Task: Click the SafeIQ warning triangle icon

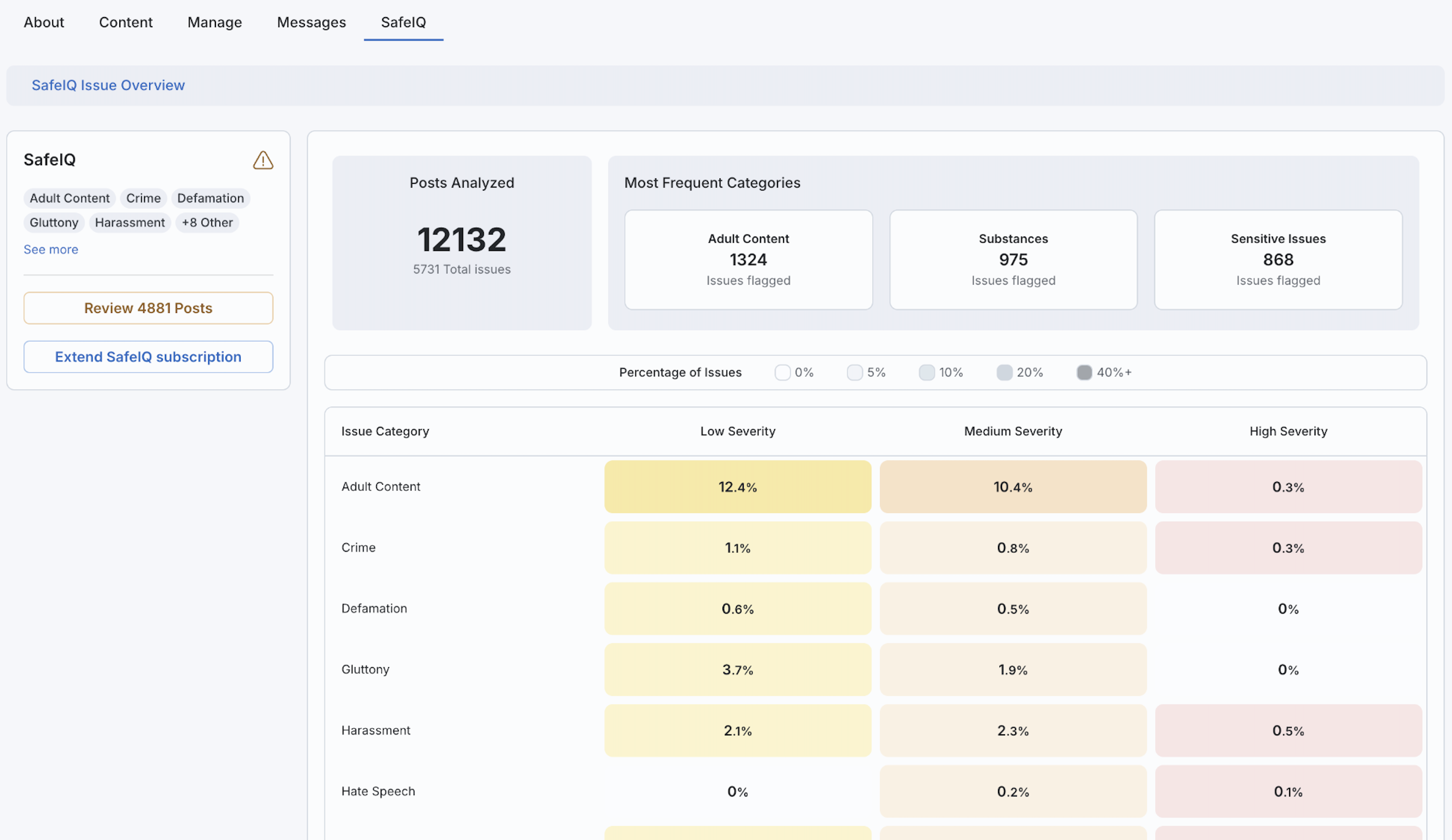Action: 263,160
